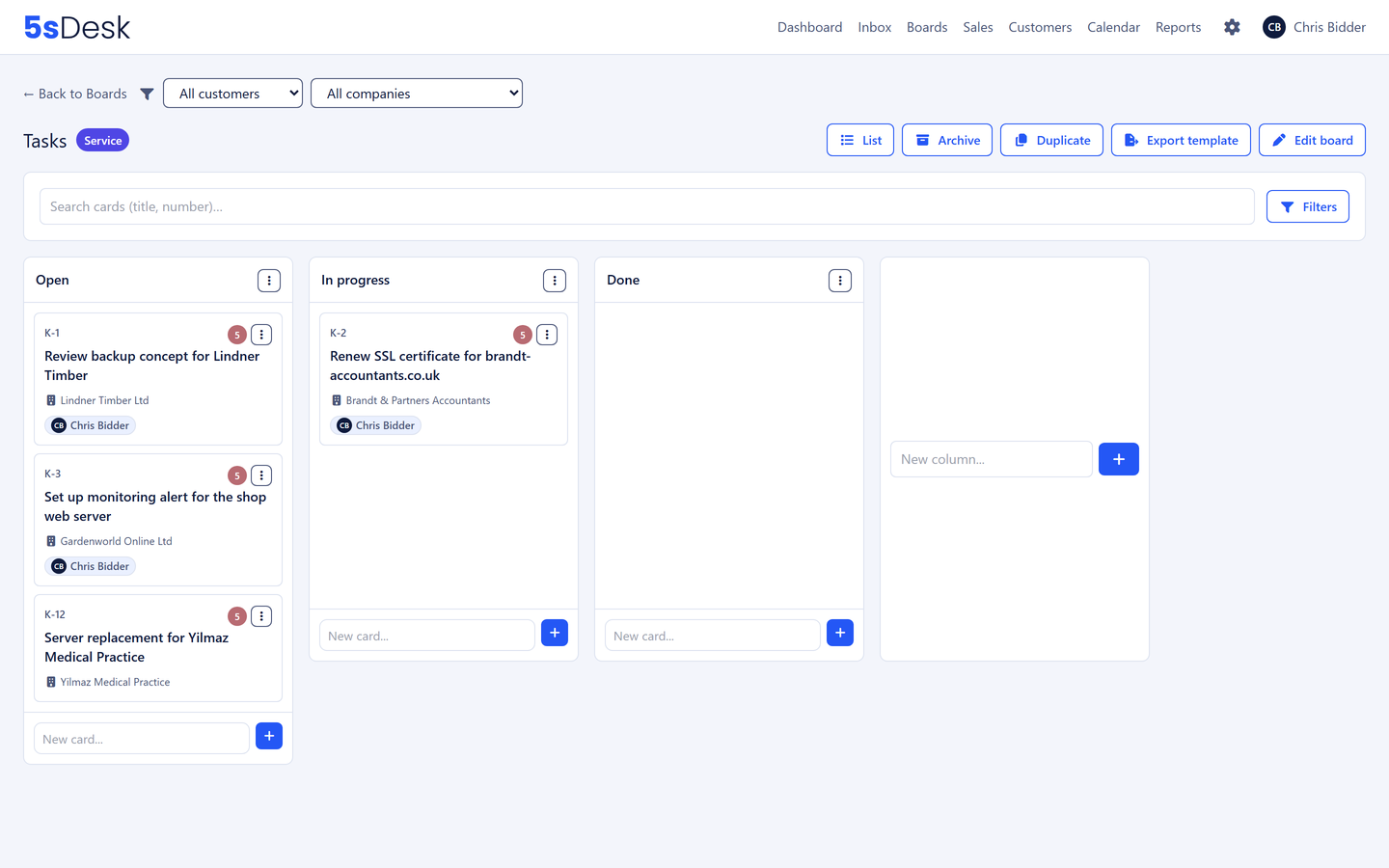Open Calendar in top navigation
The image size is (1389, 868).
pyautogui.click(x=1113, y=27)
